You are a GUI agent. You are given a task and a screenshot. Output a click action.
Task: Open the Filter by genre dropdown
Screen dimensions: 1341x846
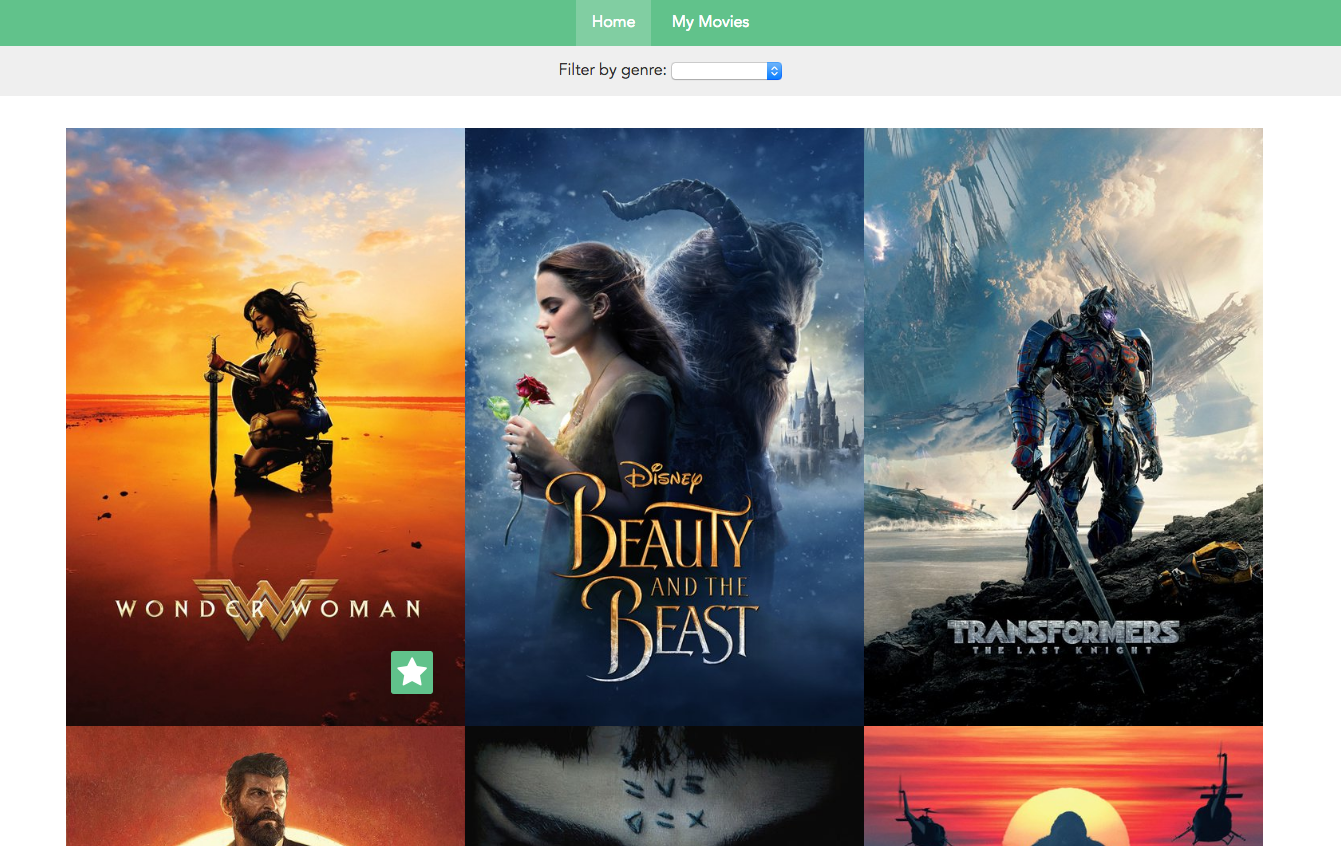tap(726, 71)
